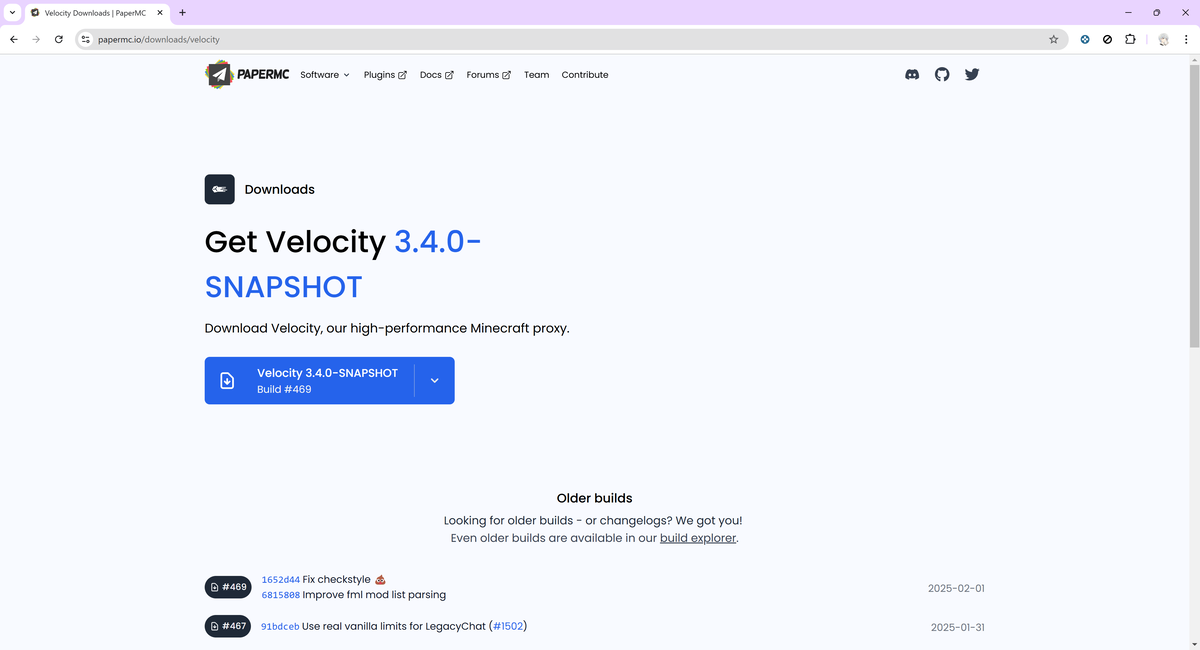This screenshot has width=1200, height=650.
Task: Expand the Software navigation dropdown
Action: click(324, 74)
